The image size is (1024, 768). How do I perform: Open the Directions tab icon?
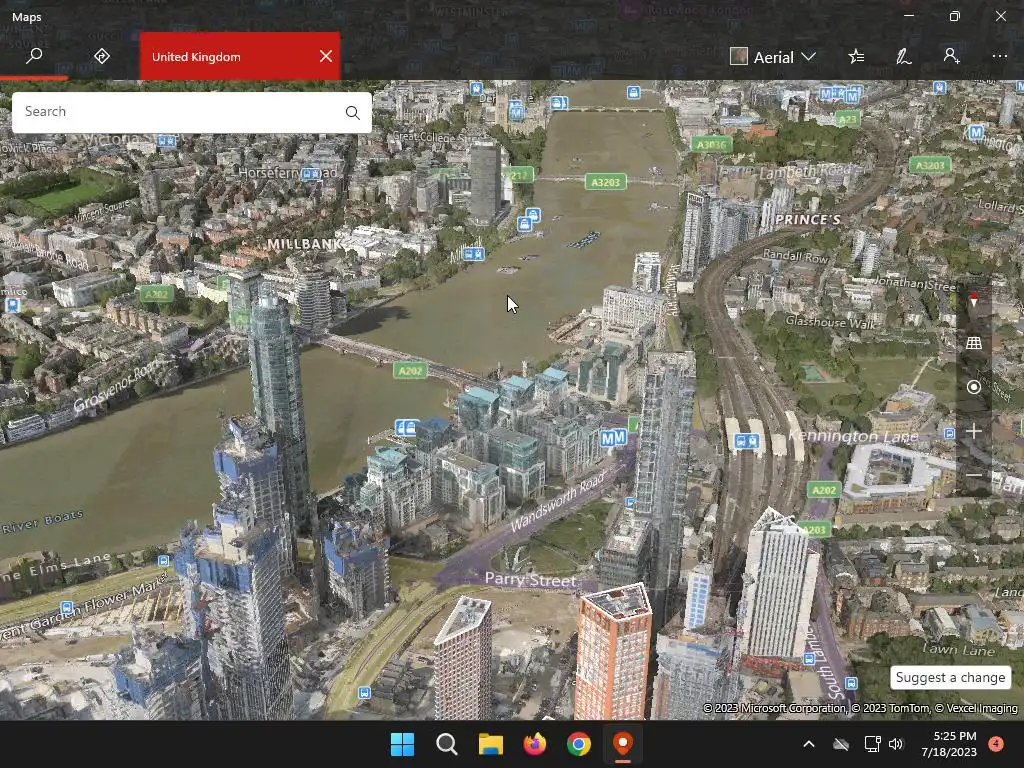click(x=102, y=56)
